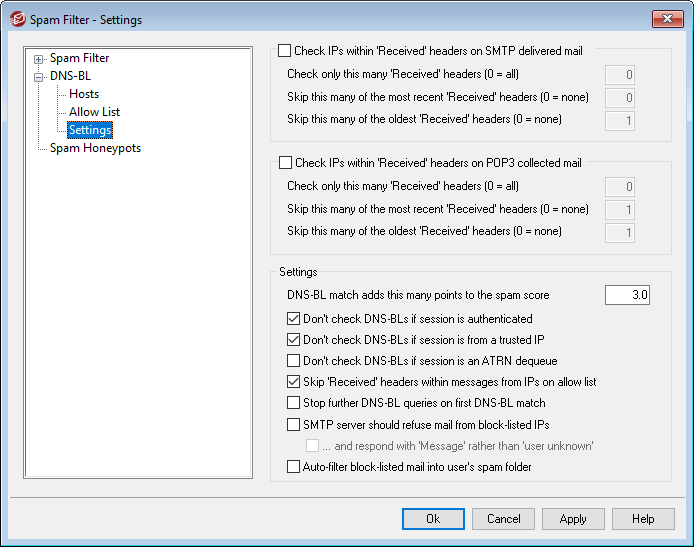Toggle Skip 'Received' headers from allow list IPs
This screenshot has width=694, height=547.
(293, 382)
